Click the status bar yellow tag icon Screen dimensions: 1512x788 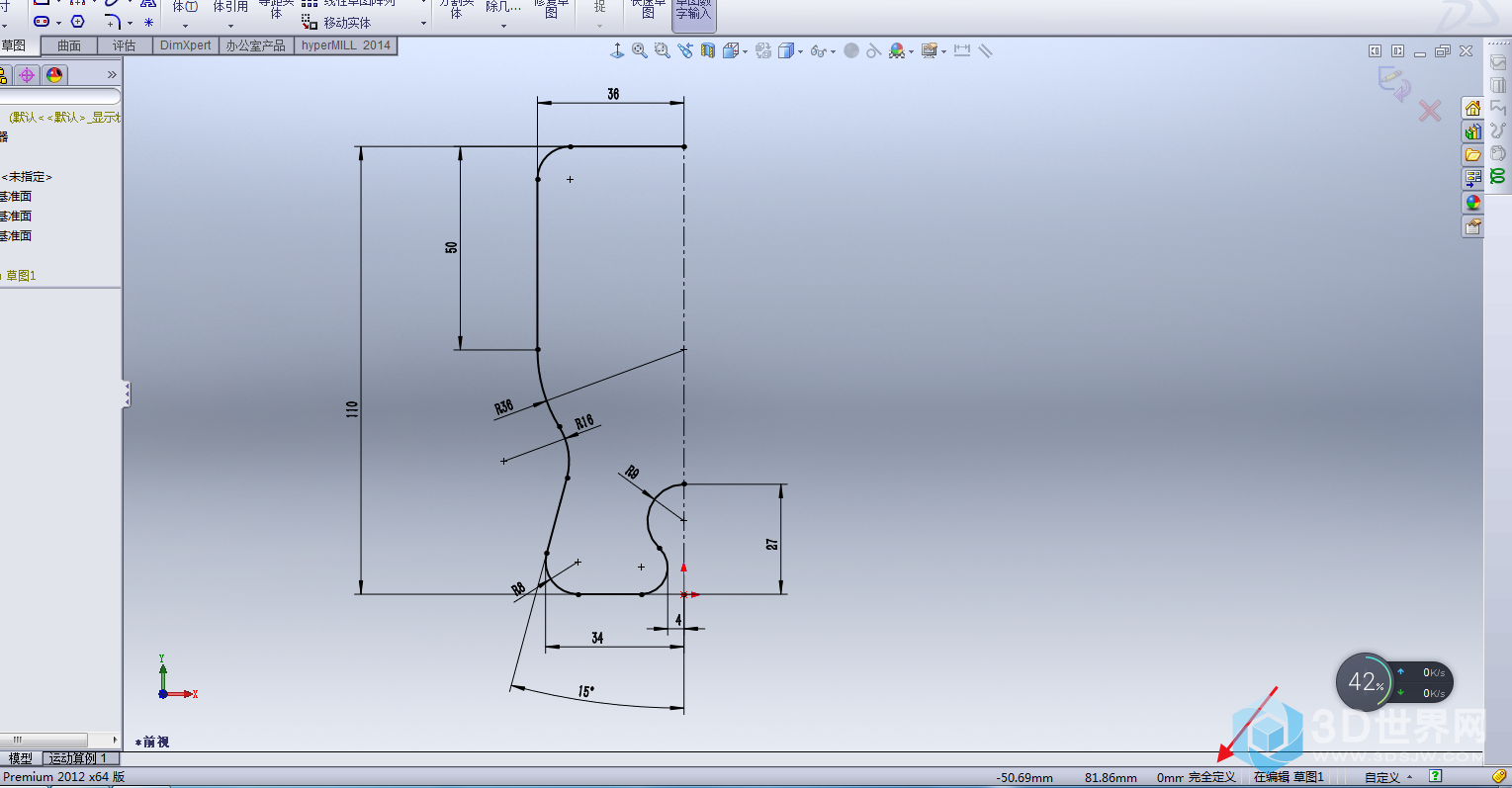coord(1499,776)
